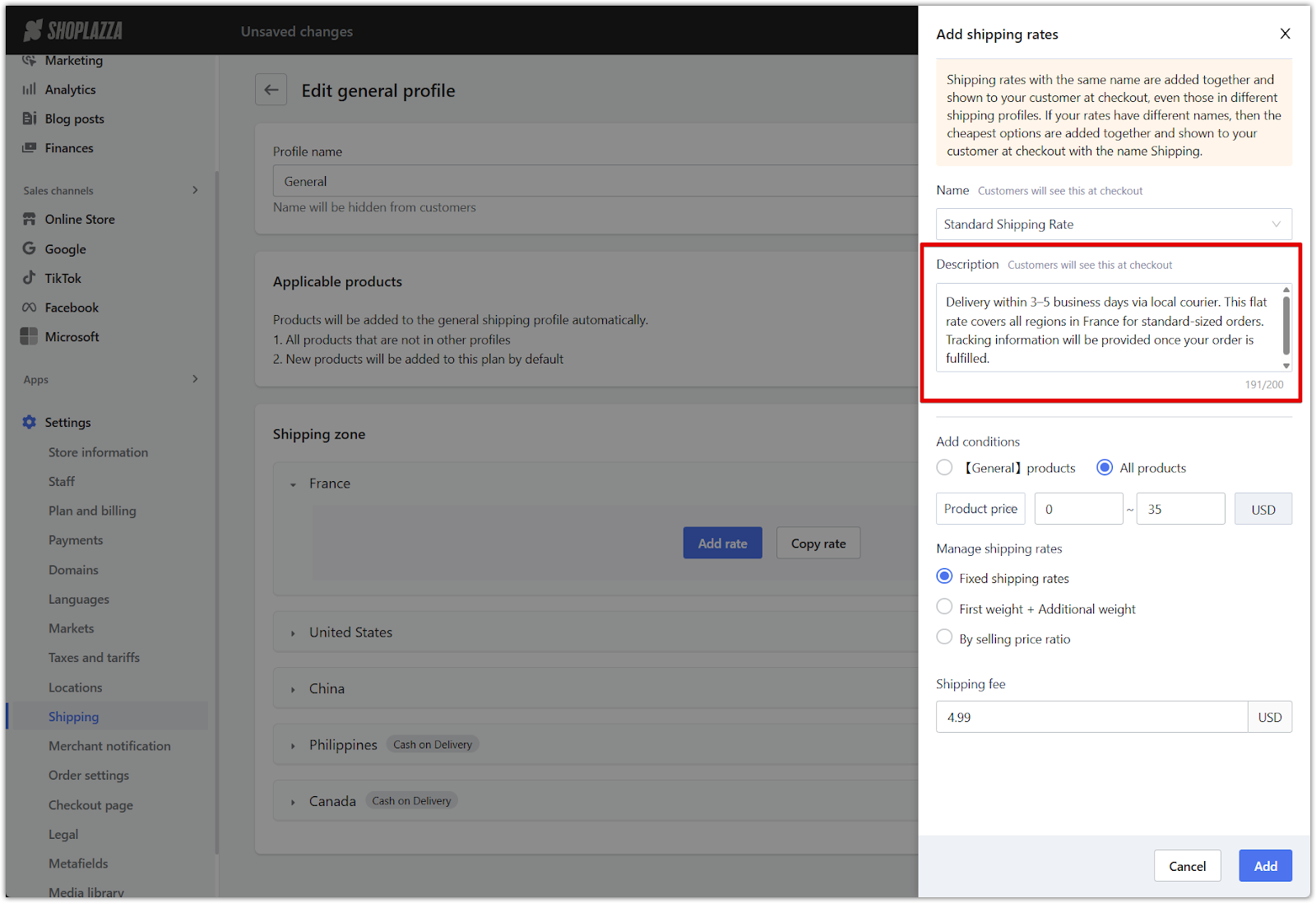Click the Analytics bar chart icon
This screenshot has width=1316, height=903.
pyautogui.click(x=30, y=89)
